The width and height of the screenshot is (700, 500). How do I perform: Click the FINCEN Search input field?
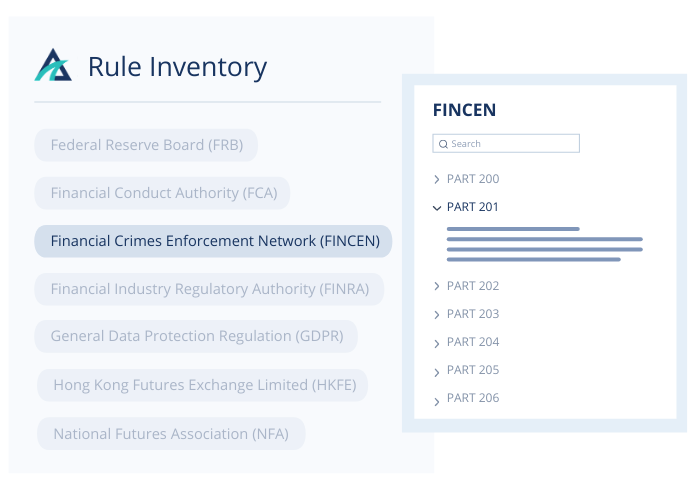tap(506, 144)
